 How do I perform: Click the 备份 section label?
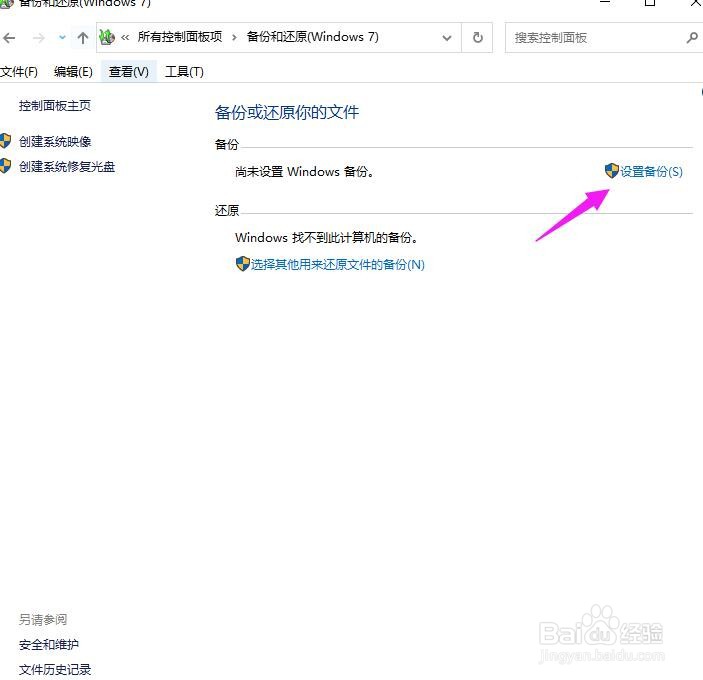(x=226, y=144)
